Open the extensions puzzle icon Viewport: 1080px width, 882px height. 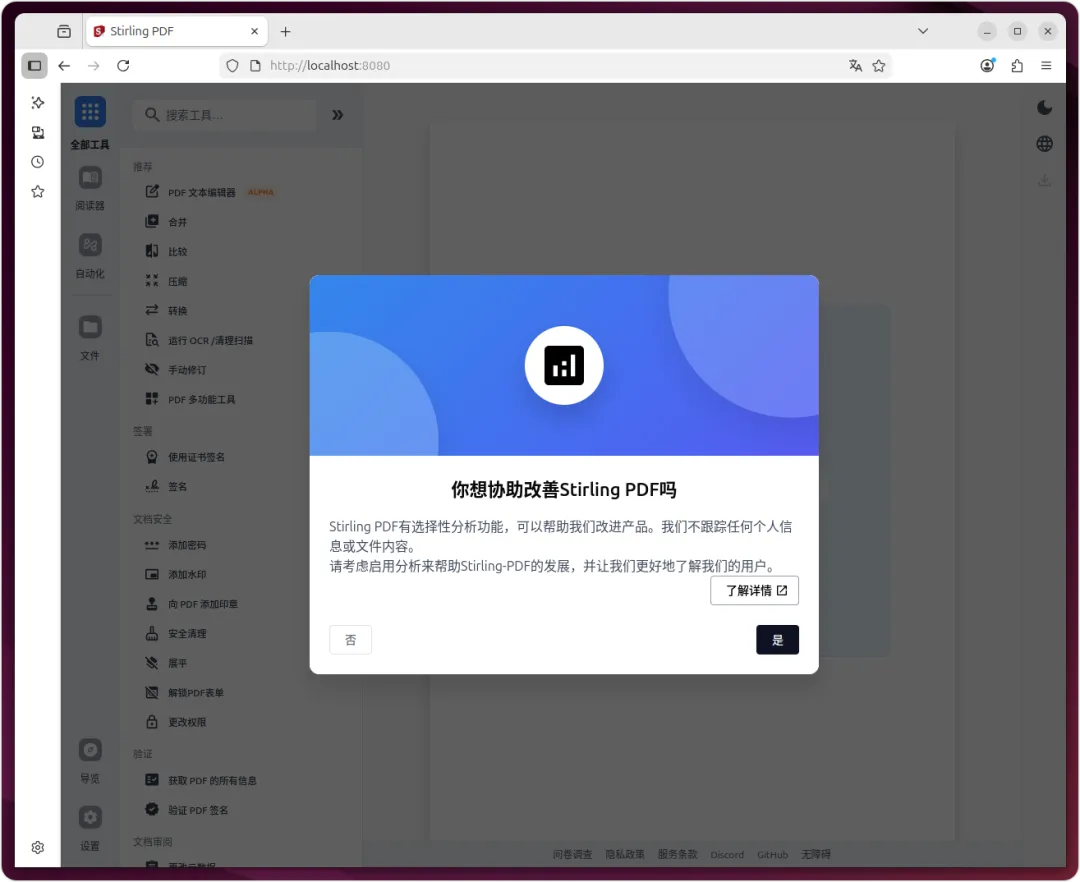[x=1017, y=65]
